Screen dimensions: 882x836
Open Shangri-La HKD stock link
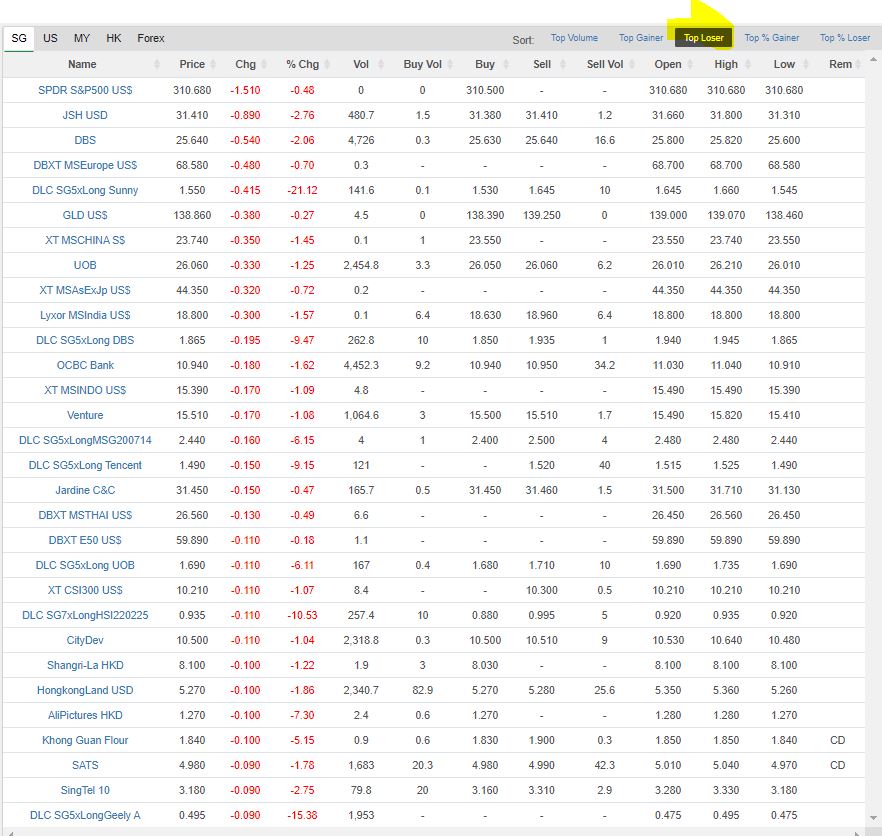[85, 666]
